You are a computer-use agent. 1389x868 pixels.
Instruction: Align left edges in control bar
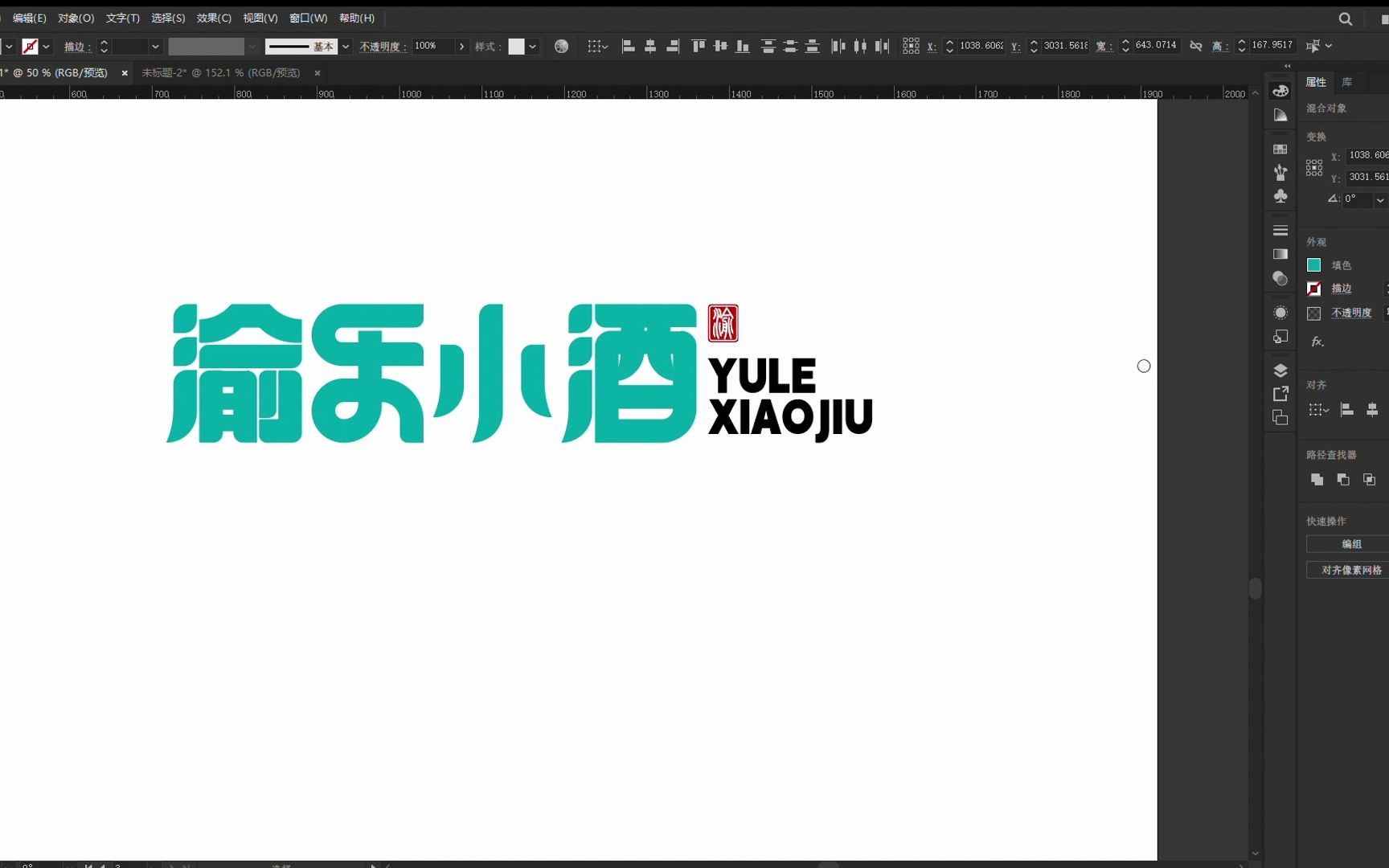click(629, 47)
